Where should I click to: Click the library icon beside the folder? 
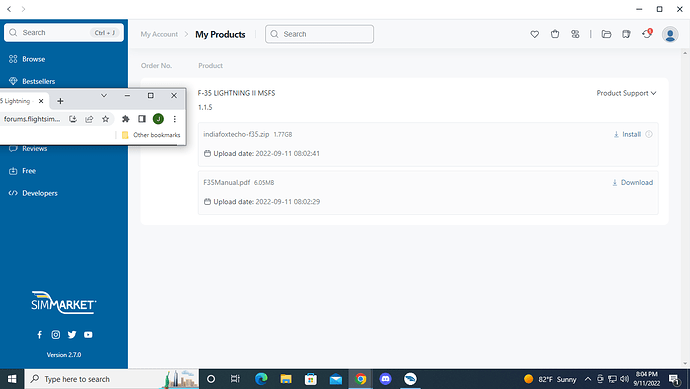point(626,34)
